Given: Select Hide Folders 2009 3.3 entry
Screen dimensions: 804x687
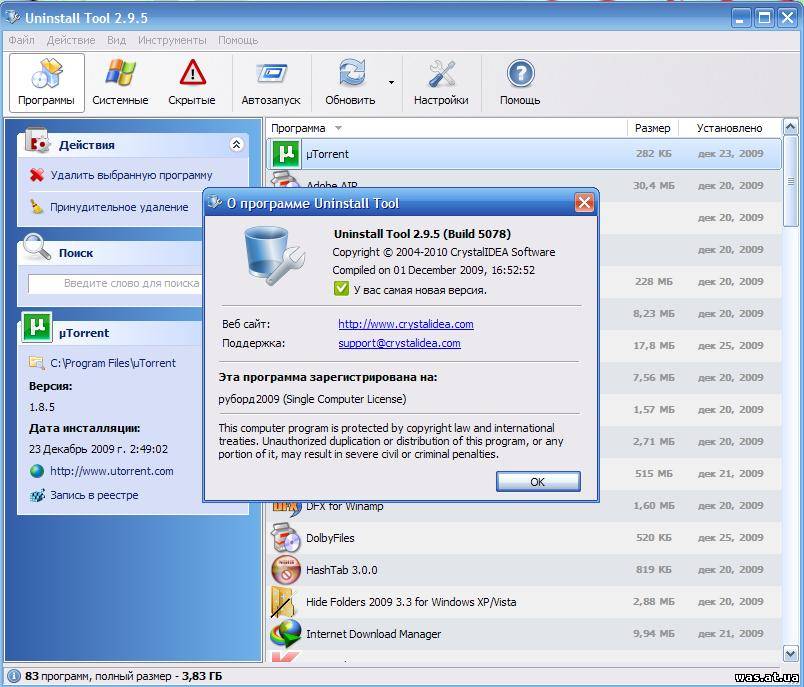Looking at the screenshot, I should [x=524, y=602].
